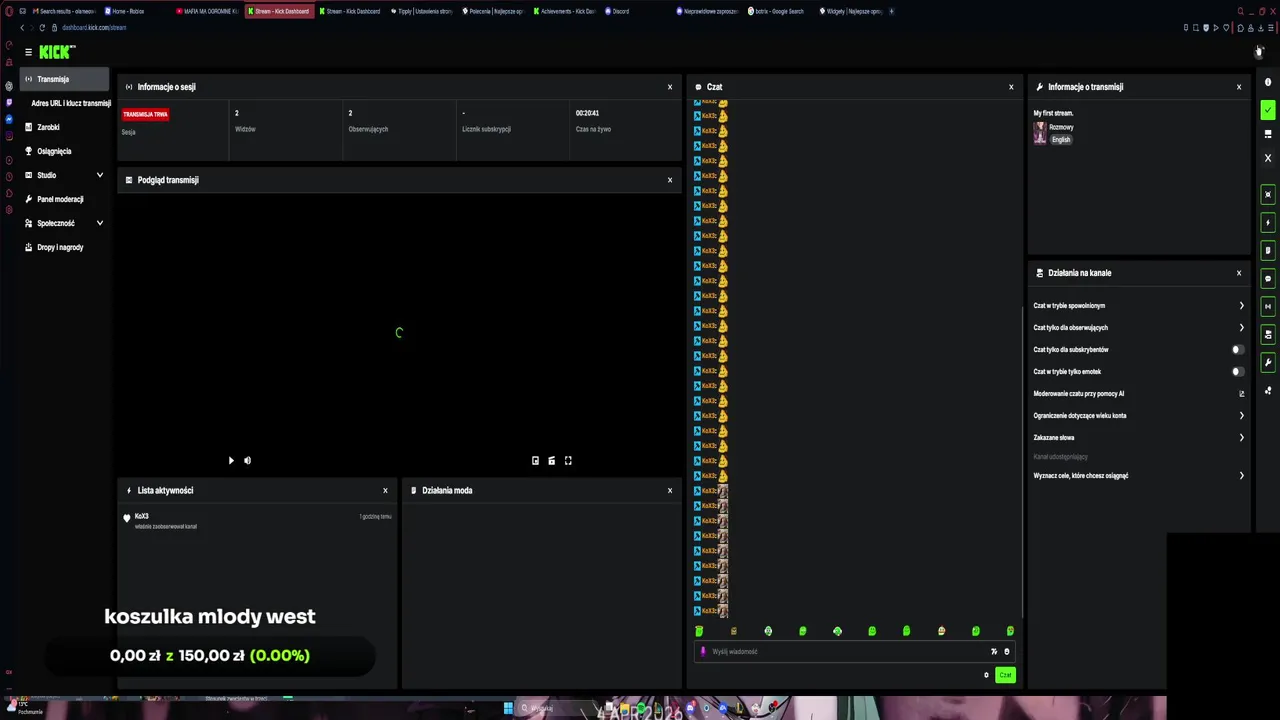Close the Informacje o transmisji panel
The image size is (1280, 720).
(1239, 87)
